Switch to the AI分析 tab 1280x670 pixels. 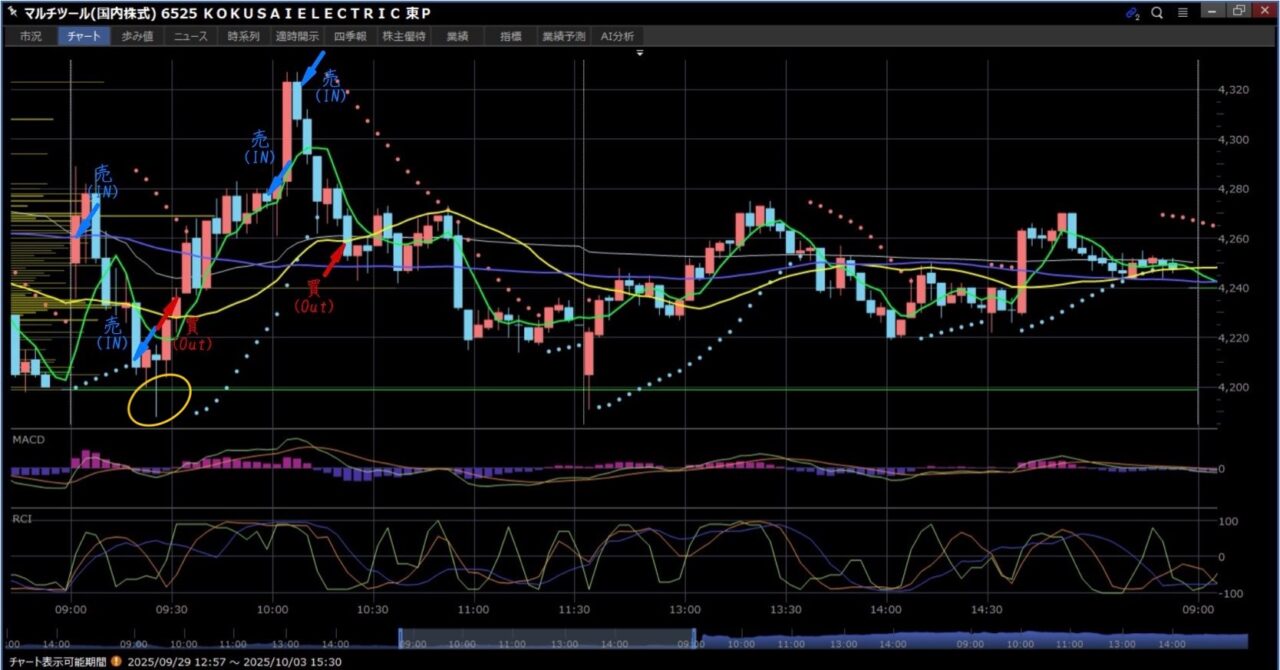(617, 36)
